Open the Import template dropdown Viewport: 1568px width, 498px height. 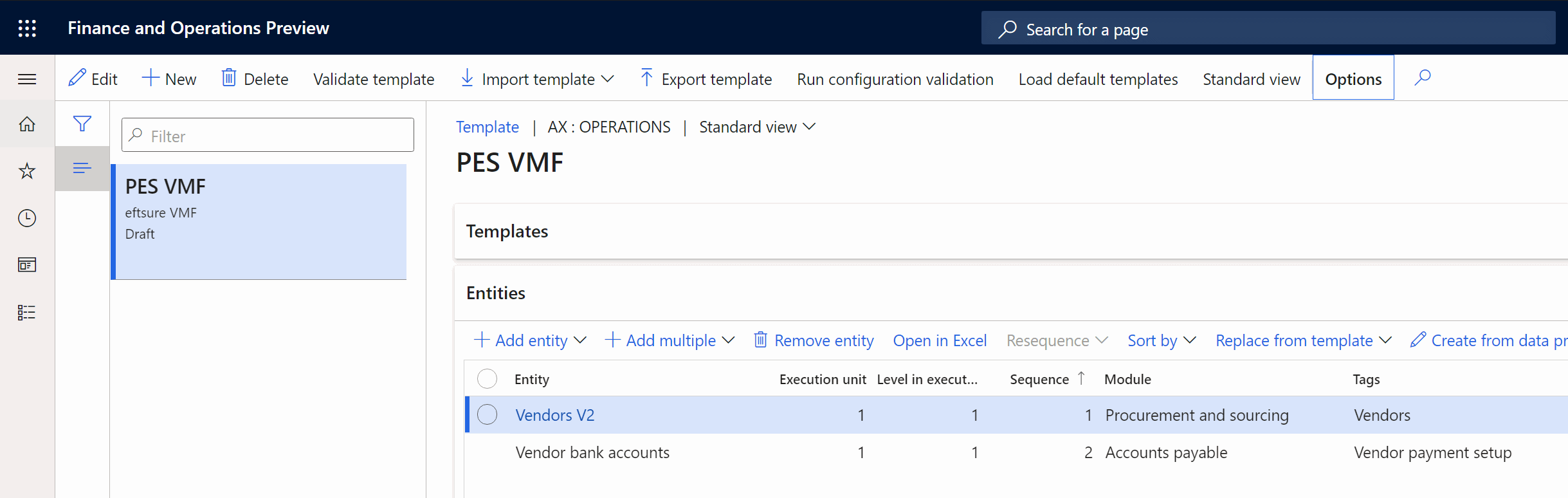[x=538, y=79]
